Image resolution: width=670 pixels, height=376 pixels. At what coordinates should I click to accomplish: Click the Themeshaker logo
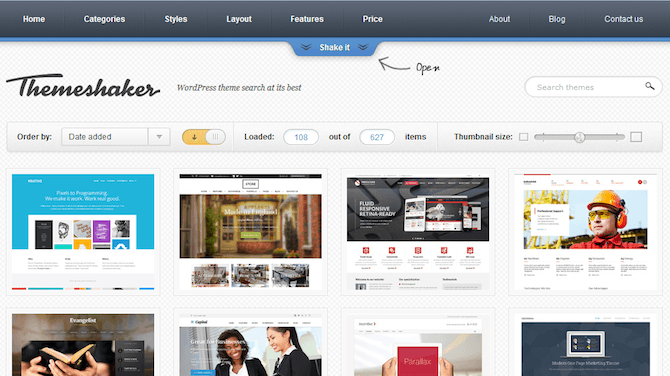click(83, 86)
